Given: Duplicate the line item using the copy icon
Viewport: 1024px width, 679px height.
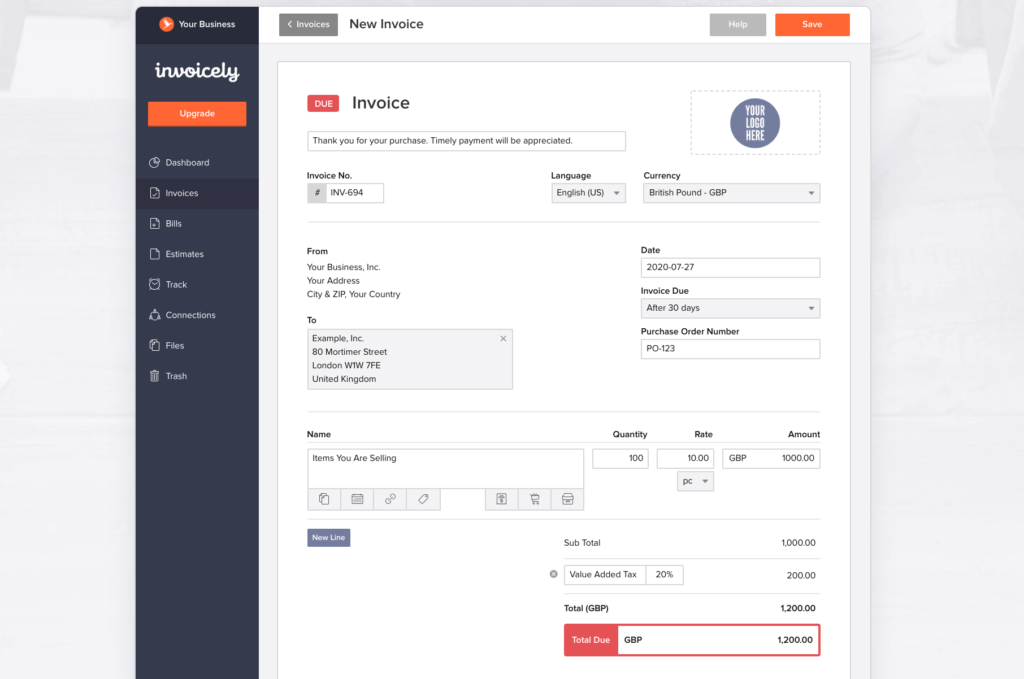Looking at the screenshot, I should (323, 499).
